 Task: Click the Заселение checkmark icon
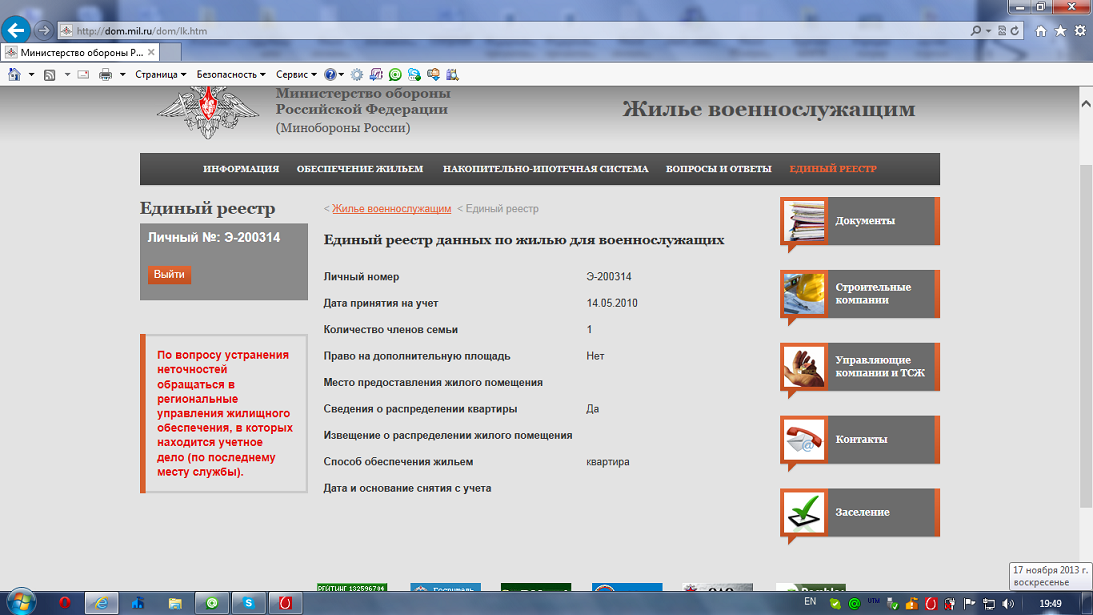click(x=804, y=513)
